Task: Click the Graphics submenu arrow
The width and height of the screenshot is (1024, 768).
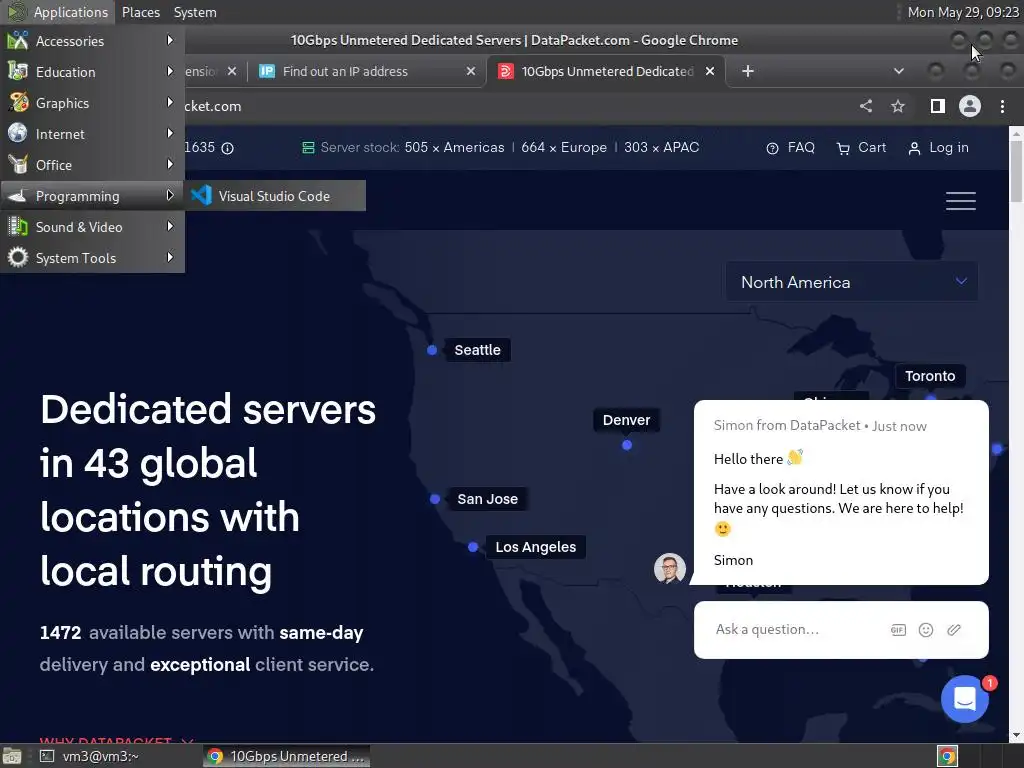Action: [170, 103]
